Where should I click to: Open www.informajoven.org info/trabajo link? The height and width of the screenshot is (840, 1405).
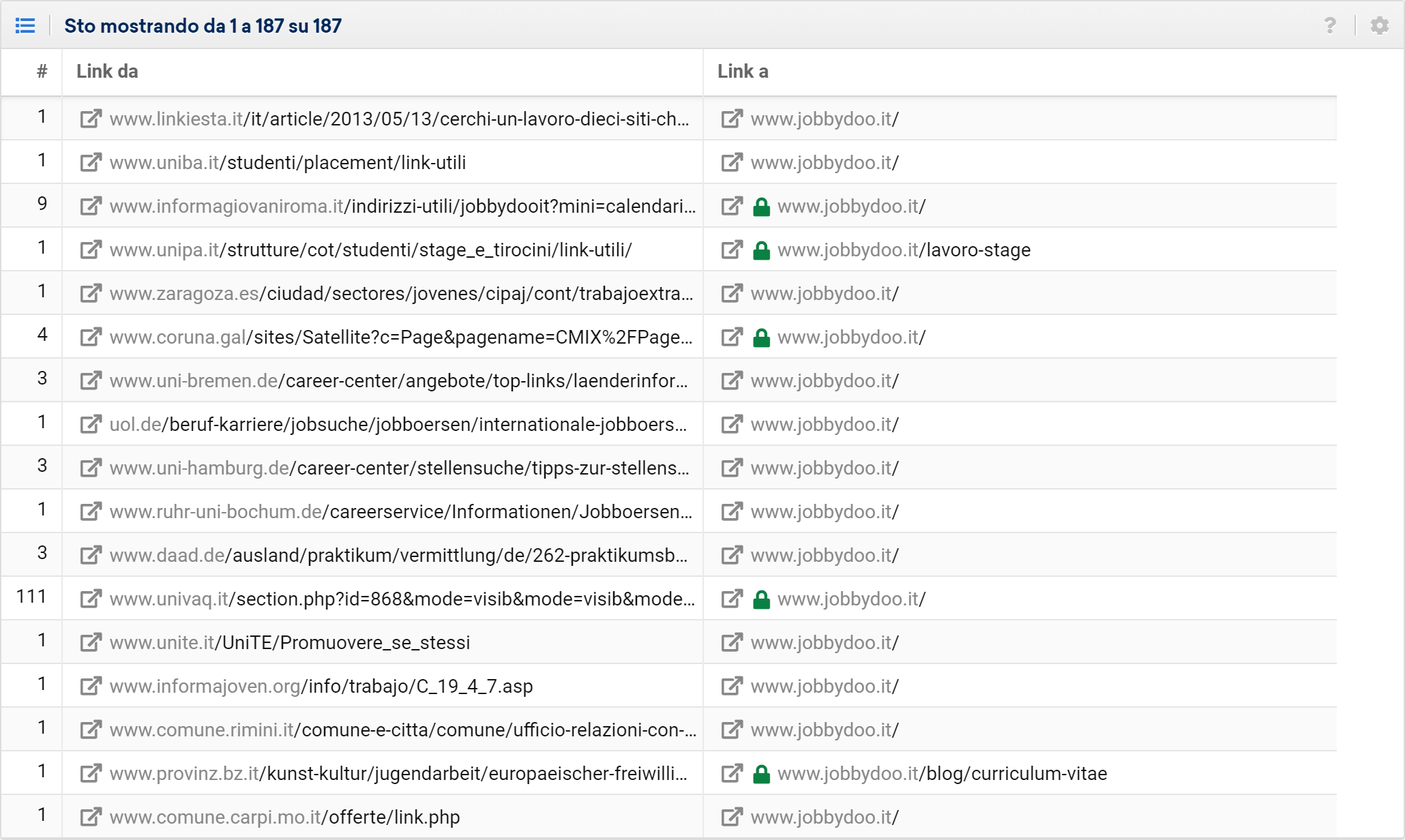click(x=321, y=687)
